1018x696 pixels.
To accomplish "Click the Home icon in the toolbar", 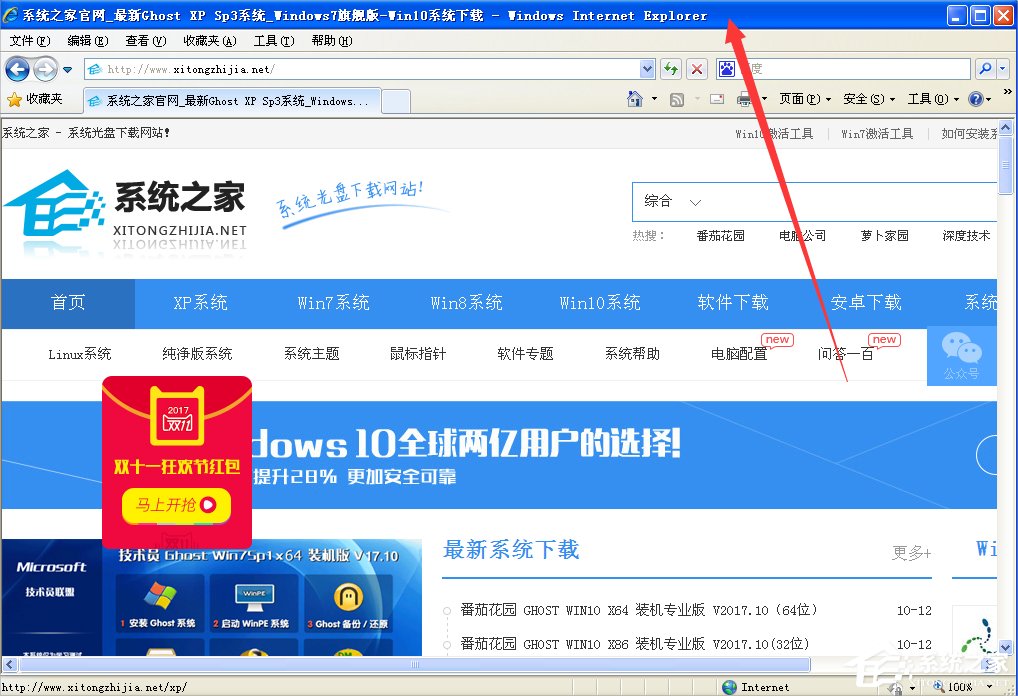I will point(635,99).
